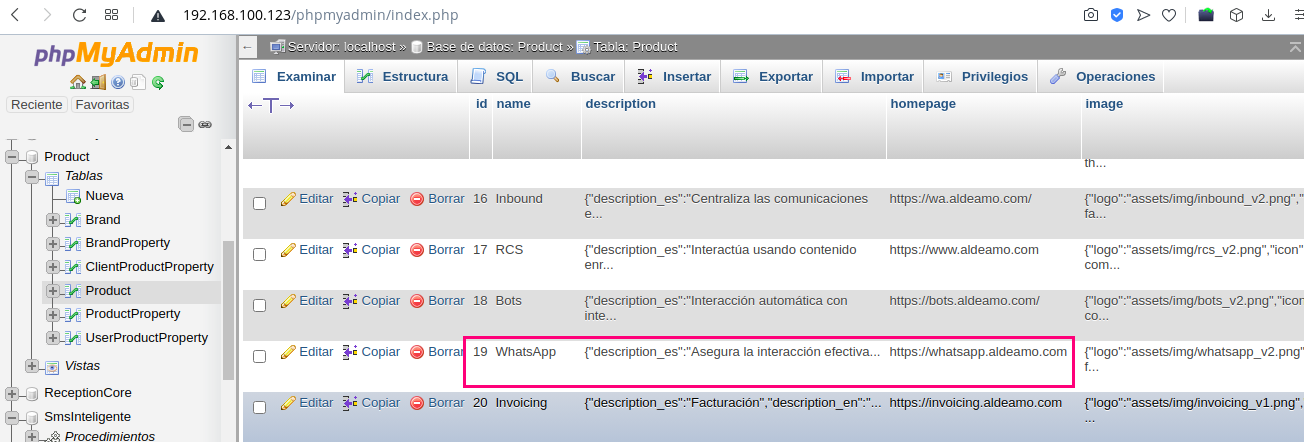Screen dimensions: 1304x442
Task: Click the pencil icon for RCS row
Action: tap(288, 250)
